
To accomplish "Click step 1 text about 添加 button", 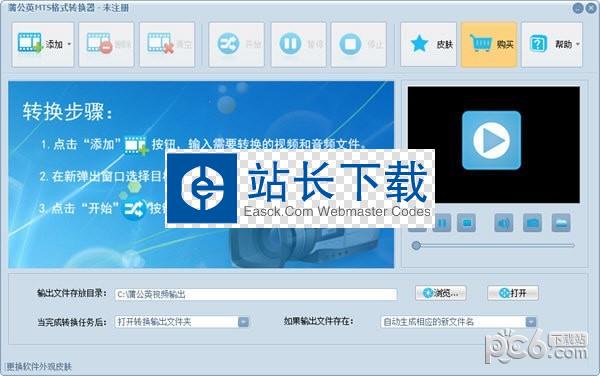I will [x=204, y=145].
